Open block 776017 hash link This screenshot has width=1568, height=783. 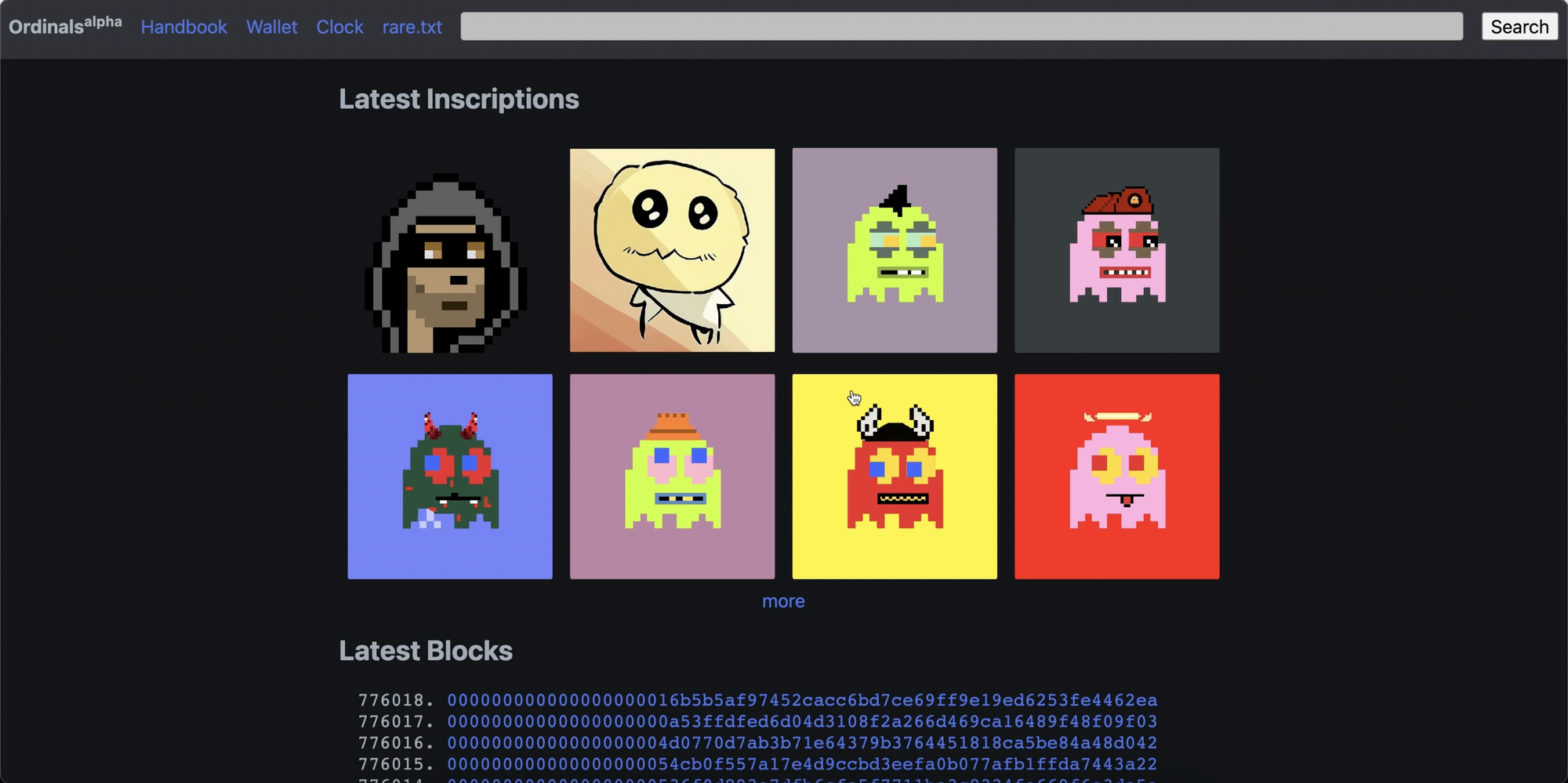pyautogui.click(x=802, y=721)
